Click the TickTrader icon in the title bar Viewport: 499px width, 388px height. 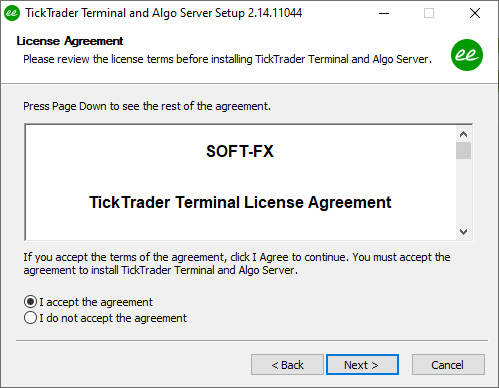pyautogui.click(x=12, y=13)
